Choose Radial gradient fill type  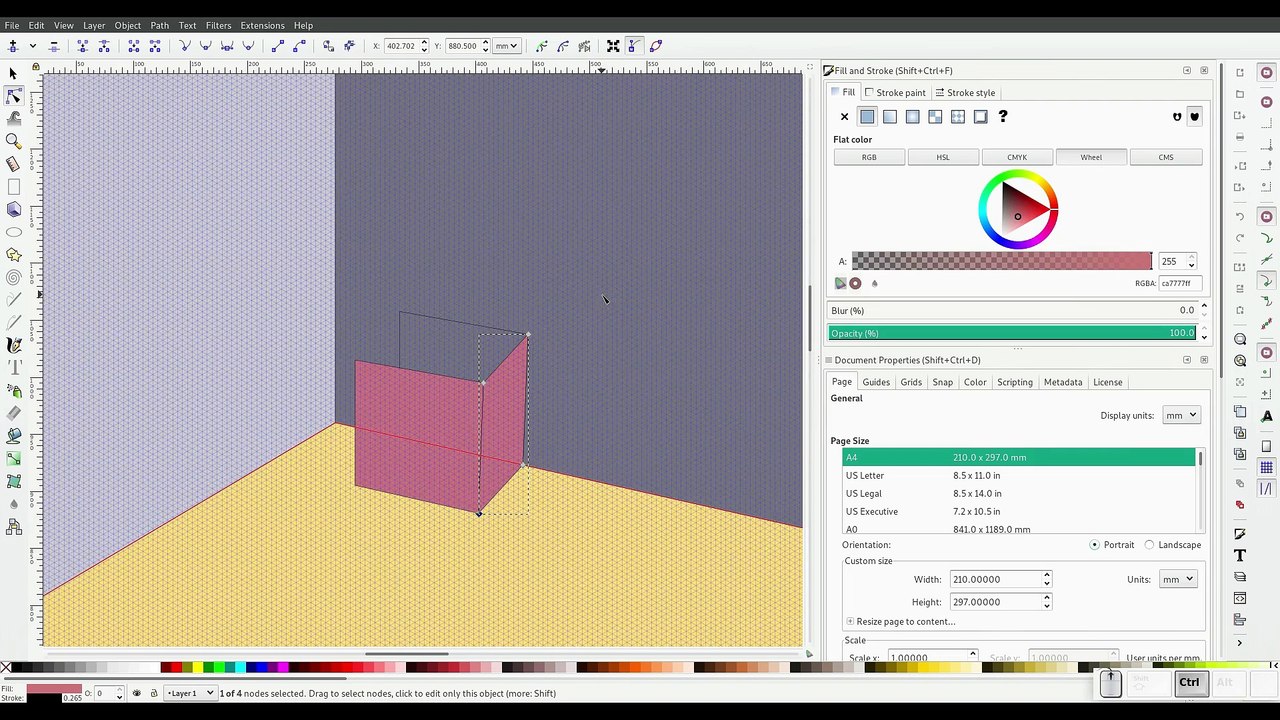pos(912,117)
